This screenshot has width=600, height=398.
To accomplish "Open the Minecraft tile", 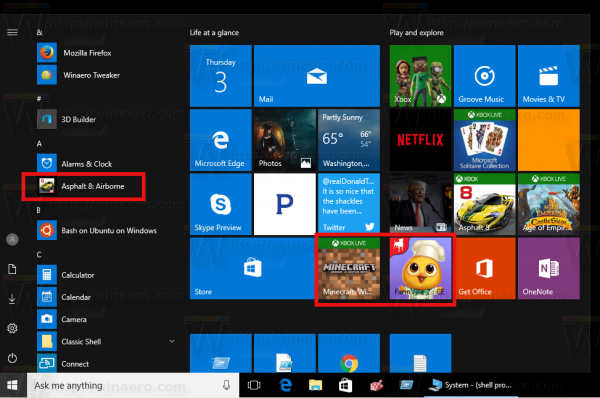I will pos(349,268).
